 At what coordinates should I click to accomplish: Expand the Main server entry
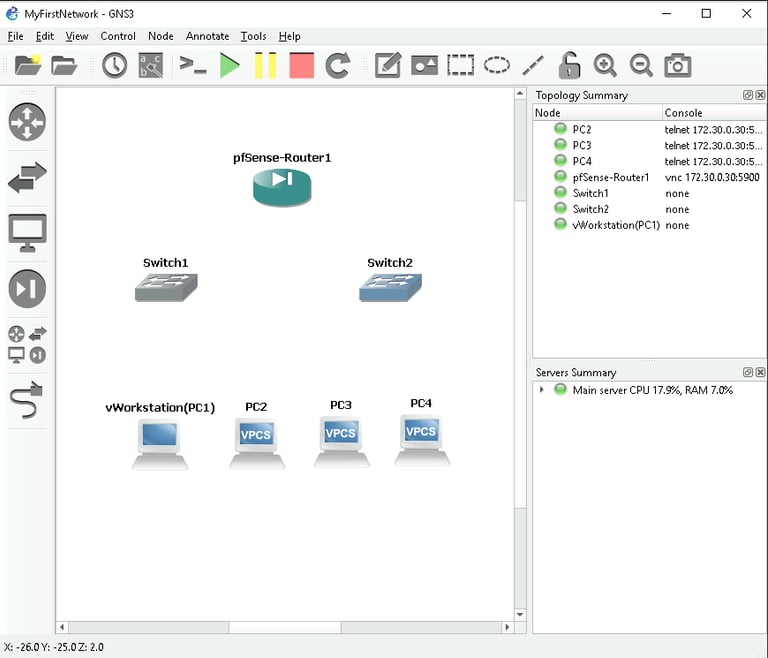click(541, 390)
